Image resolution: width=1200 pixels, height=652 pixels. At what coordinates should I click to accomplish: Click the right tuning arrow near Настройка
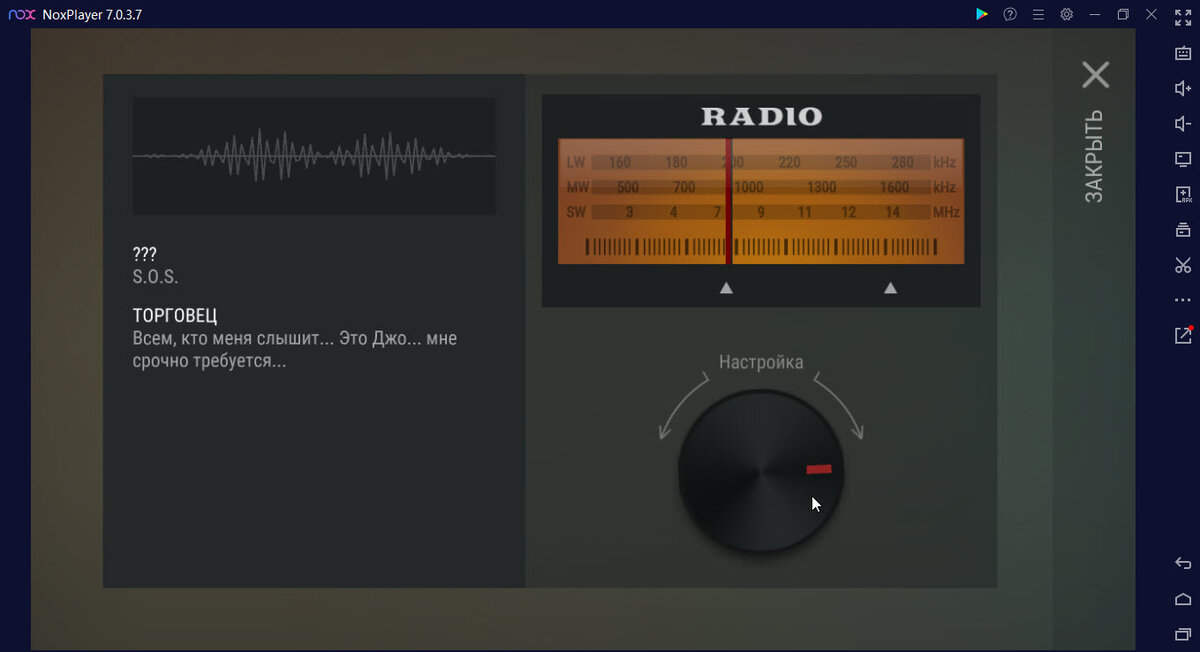tap(838, 405)
